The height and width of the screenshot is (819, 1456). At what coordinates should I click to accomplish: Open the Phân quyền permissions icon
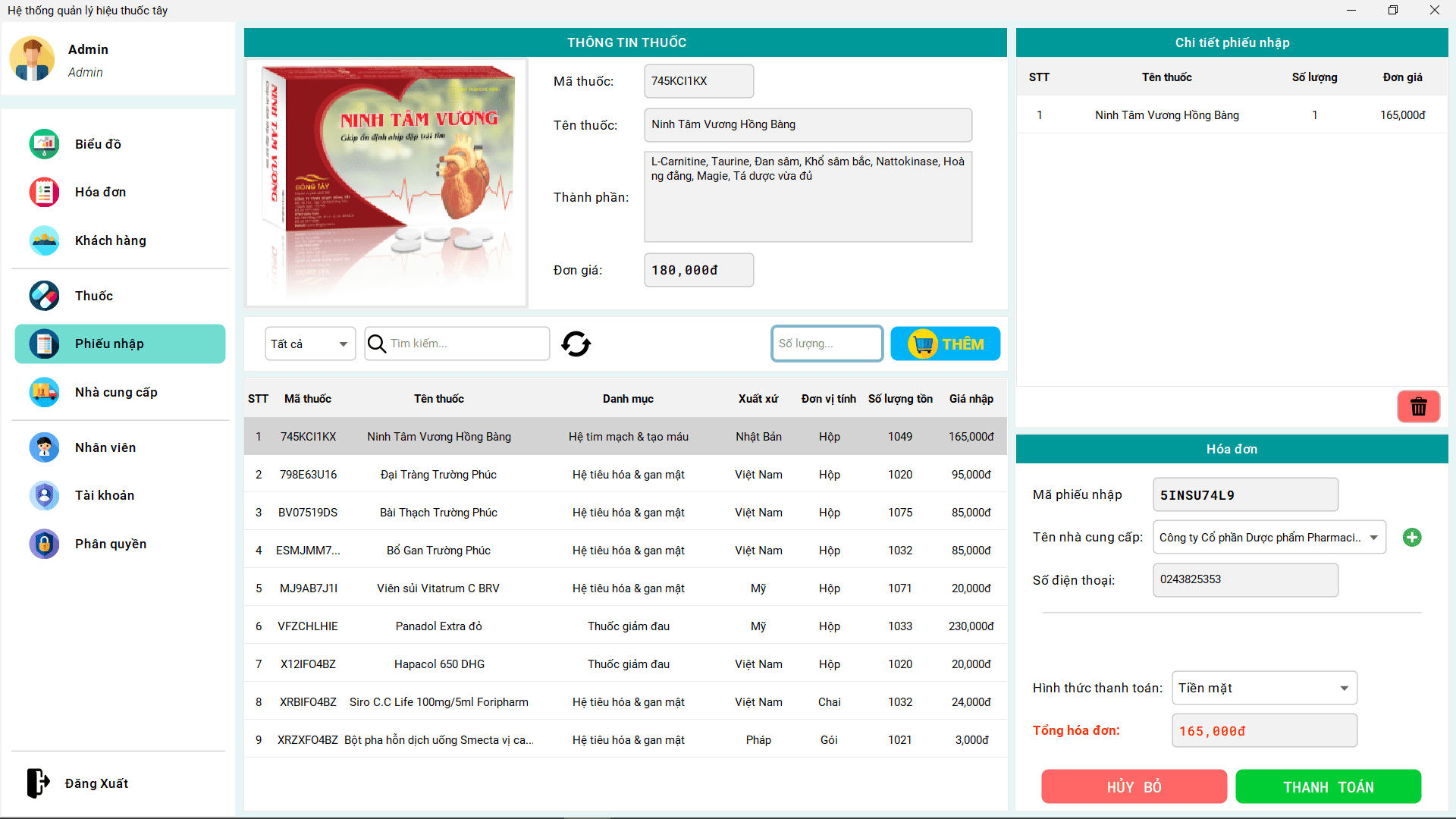point(44,544)
